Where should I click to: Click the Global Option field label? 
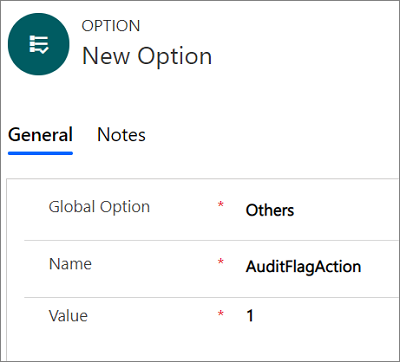point(99,207)
